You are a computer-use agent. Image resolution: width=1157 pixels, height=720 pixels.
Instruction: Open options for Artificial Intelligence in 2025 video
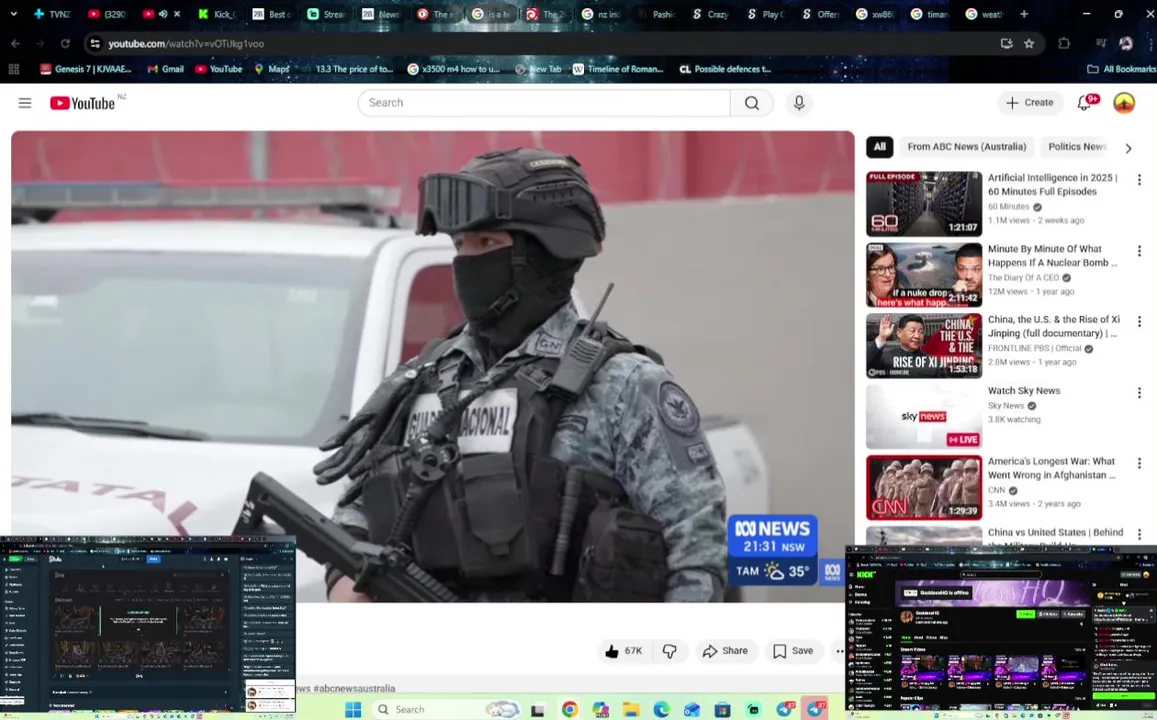[x=1139, y=180]
